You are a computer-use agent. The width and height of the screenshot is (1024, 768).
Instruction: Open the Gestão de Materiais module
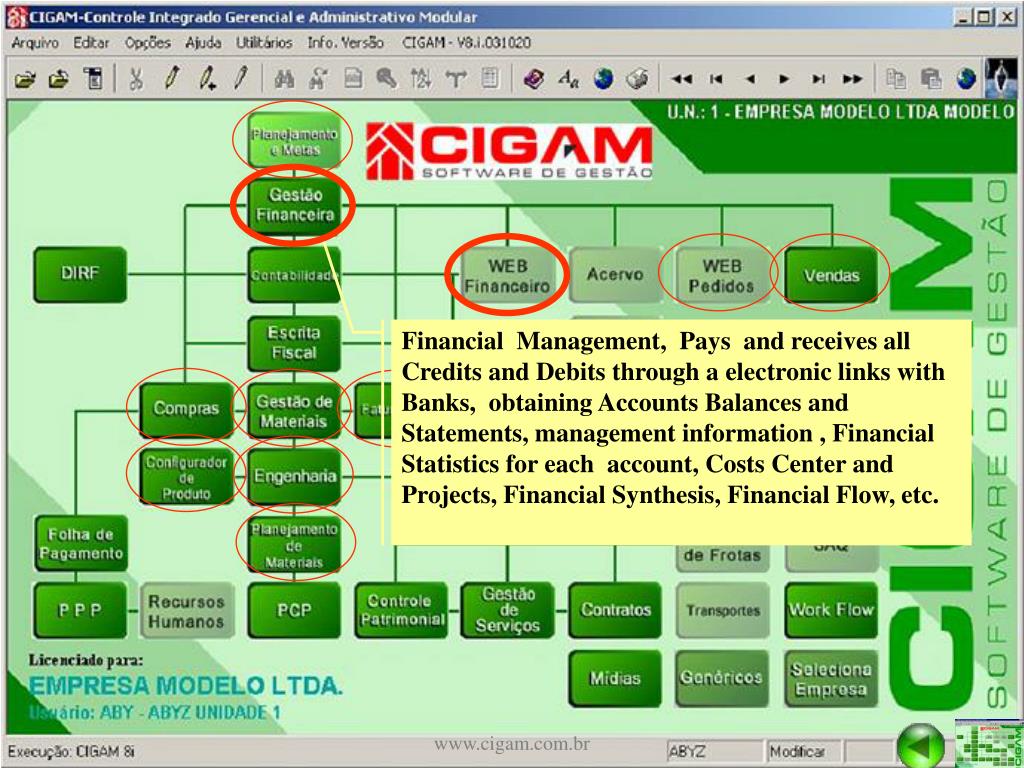pyautogui.click(x=294, y=410)
